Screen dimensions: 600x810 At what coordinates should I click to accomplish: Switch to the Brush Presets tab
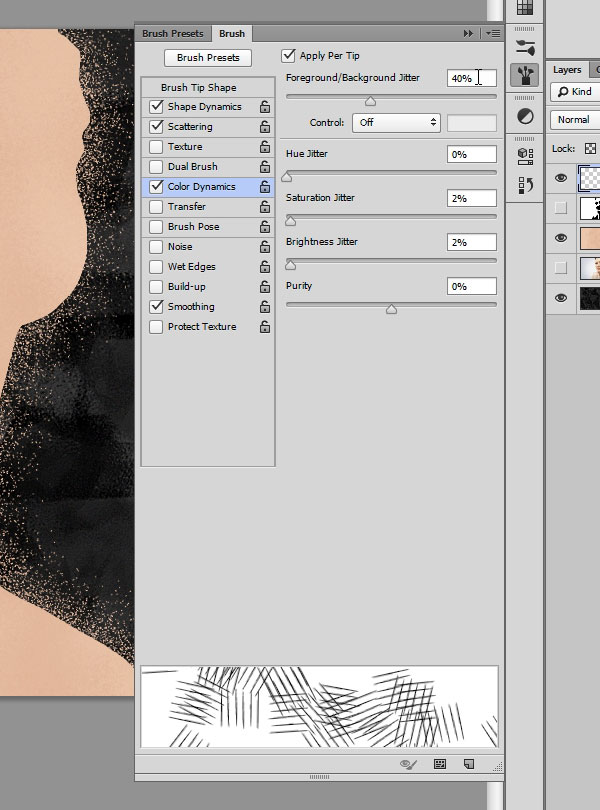click(x=171, y=33)
